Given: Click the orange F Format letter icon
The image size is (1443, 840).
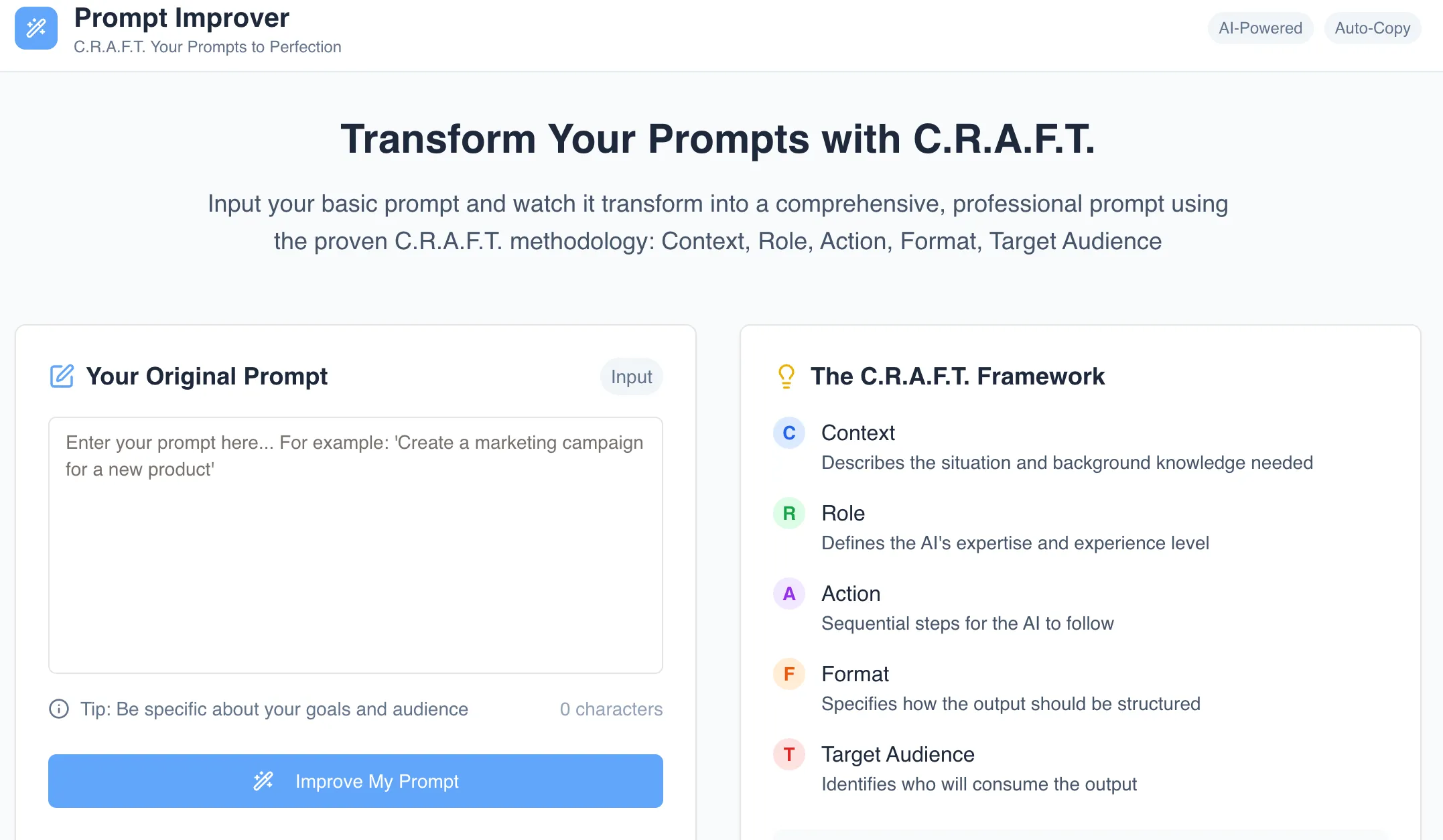Looking at the screenshot, I should tap(789, 674).
